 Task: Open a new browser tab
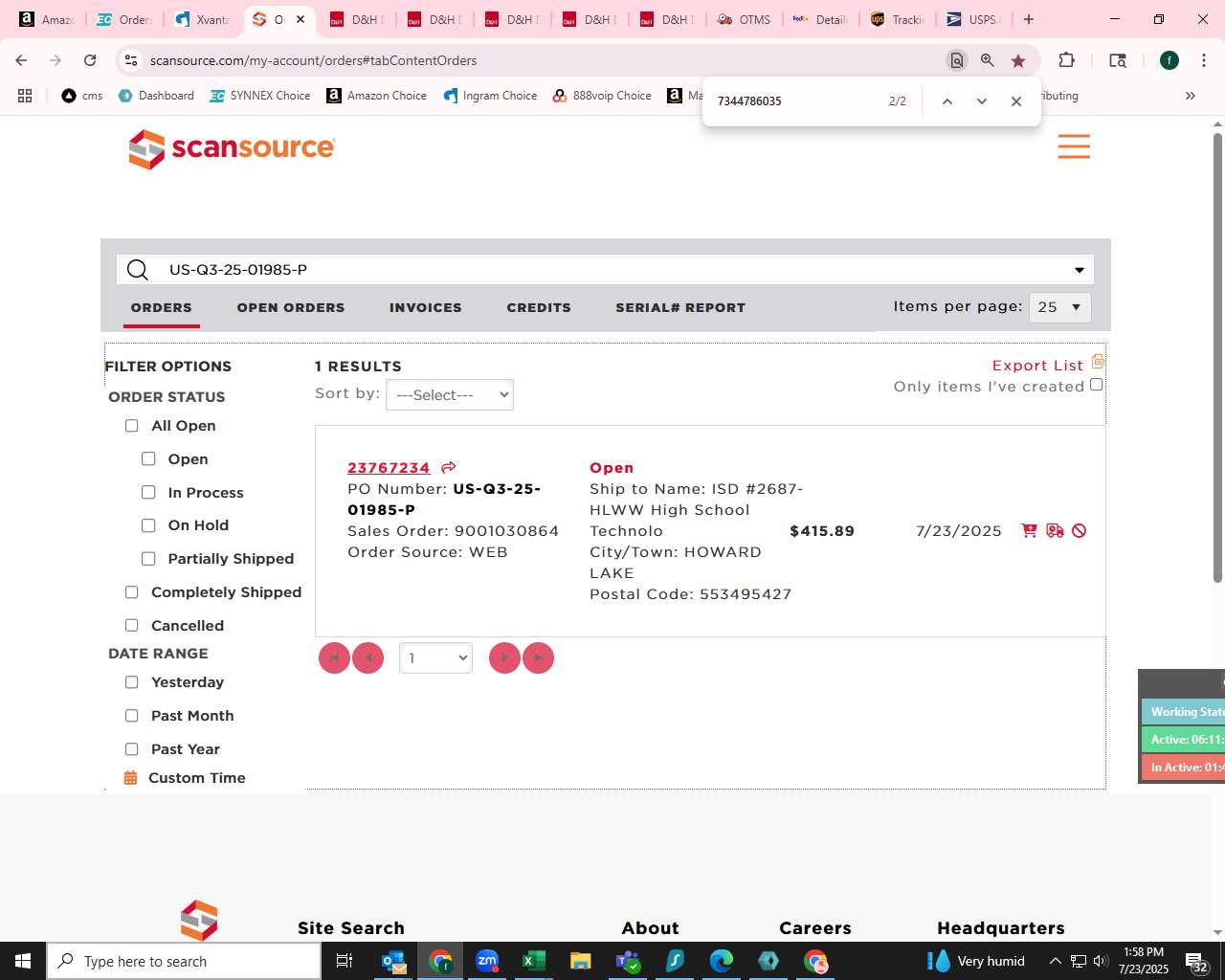tap(1029, 19)
